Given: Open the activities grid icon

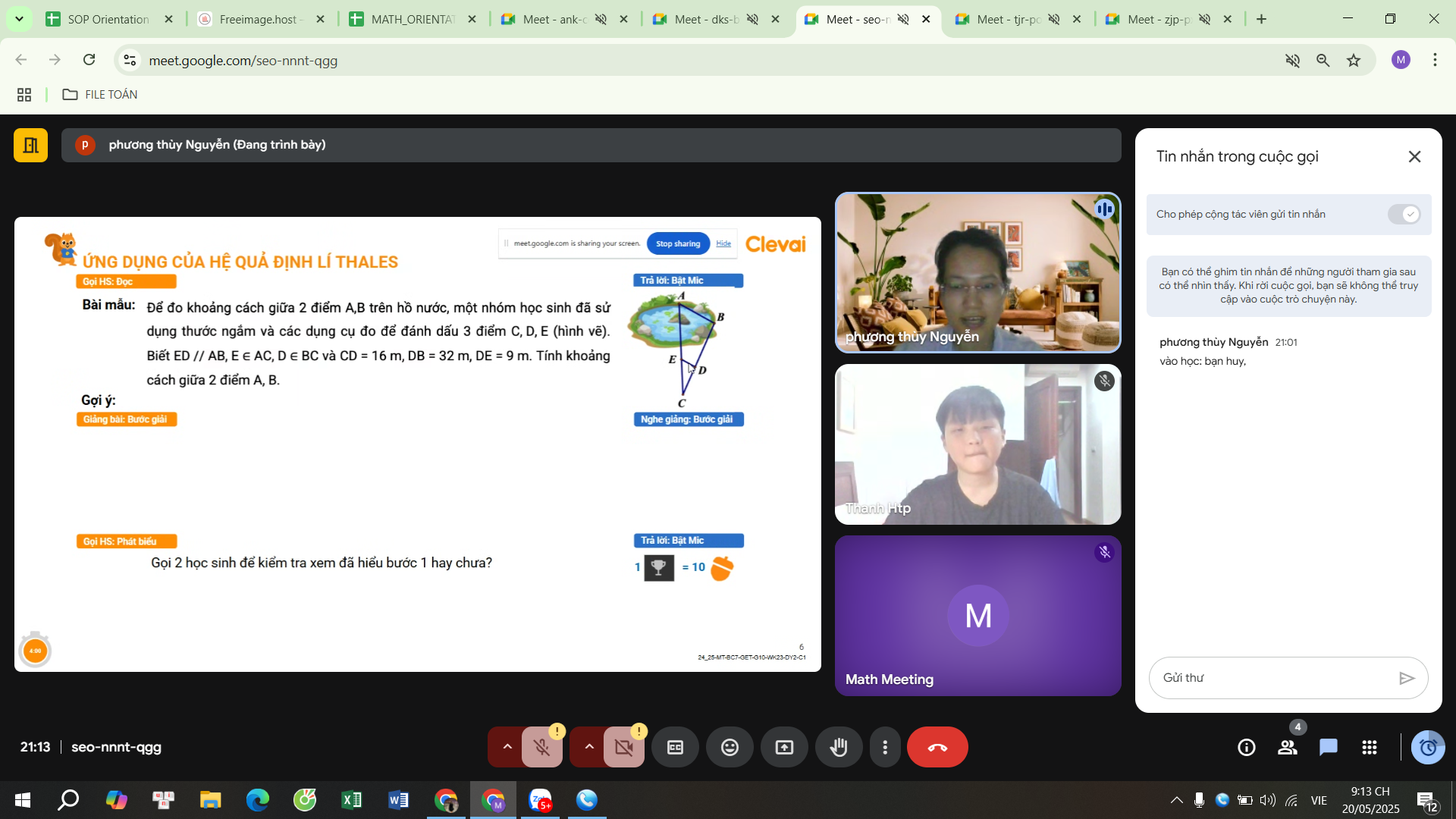Looking at the screenshot, I should click(1370, 748).
